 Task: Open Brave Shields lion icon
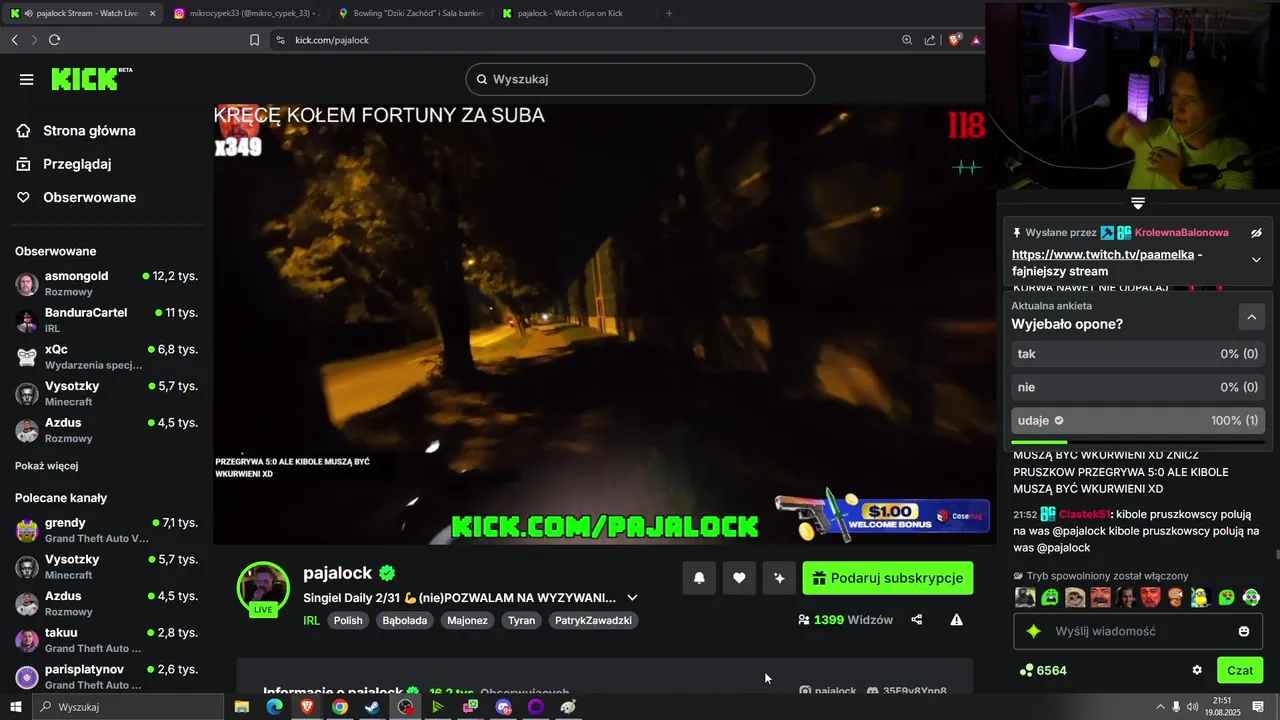click(x=954, y=40)
